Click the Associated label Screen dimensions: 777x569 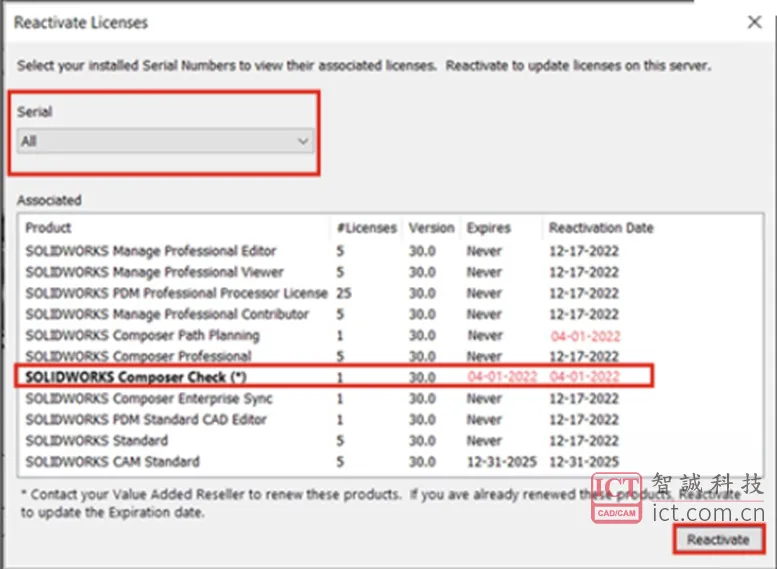coord(49,200)
